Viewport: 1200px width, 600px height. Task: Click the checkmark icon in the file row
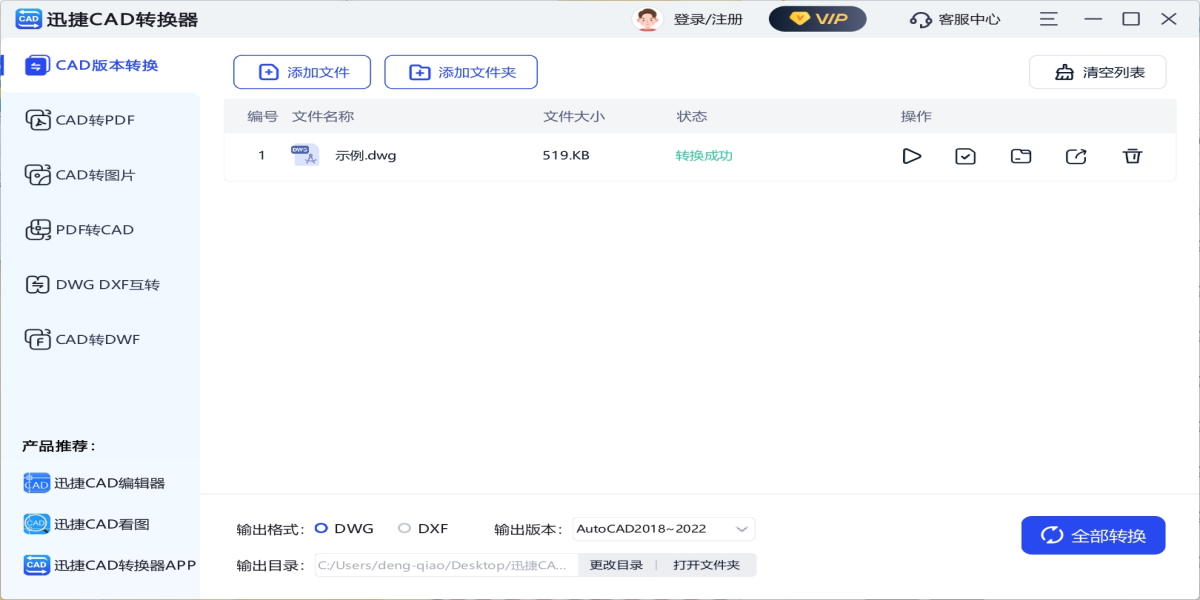click(965, 156)
